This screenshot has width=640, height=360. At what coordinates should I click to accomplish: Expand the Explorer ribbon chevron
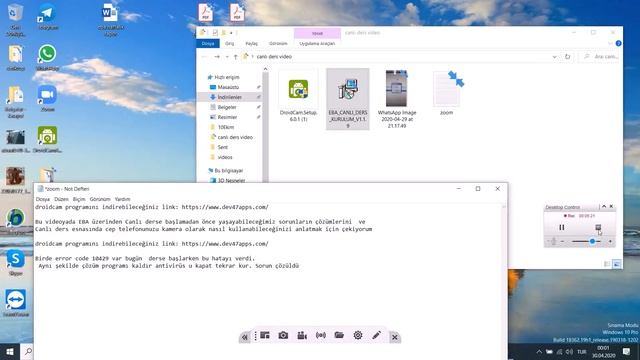coord(610,43)
